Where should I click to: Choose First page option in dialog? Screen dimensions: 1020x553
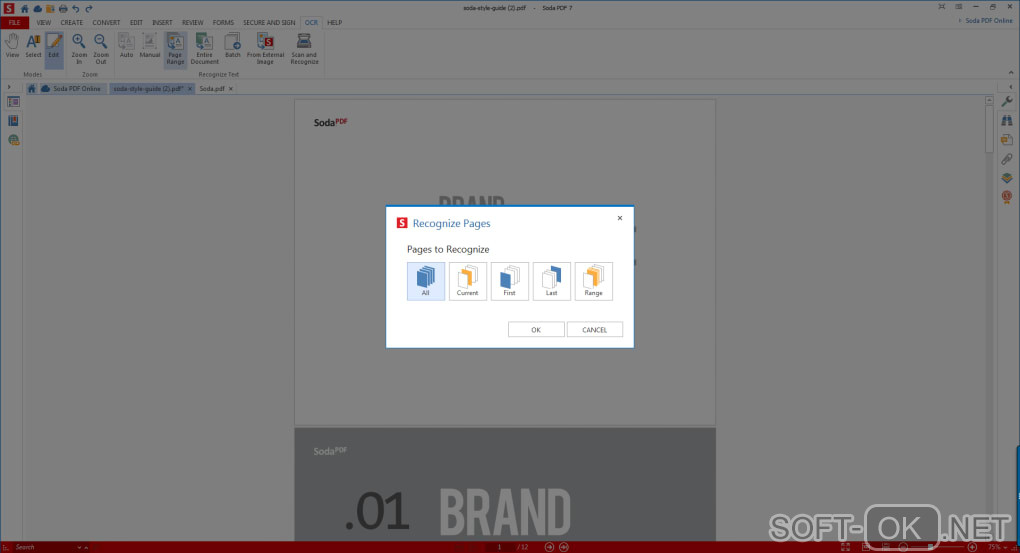[509, 281]
